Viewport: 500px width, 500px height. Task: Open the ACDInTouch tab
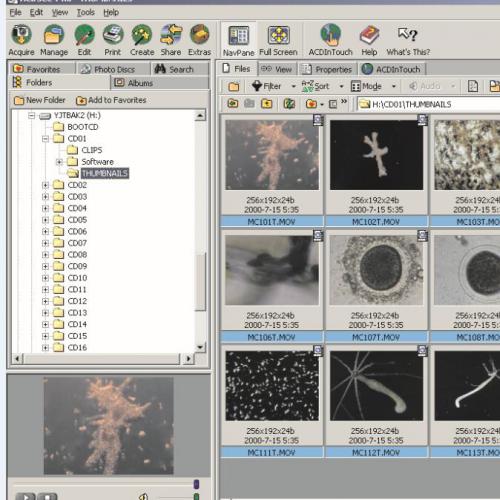click(392, 69)
